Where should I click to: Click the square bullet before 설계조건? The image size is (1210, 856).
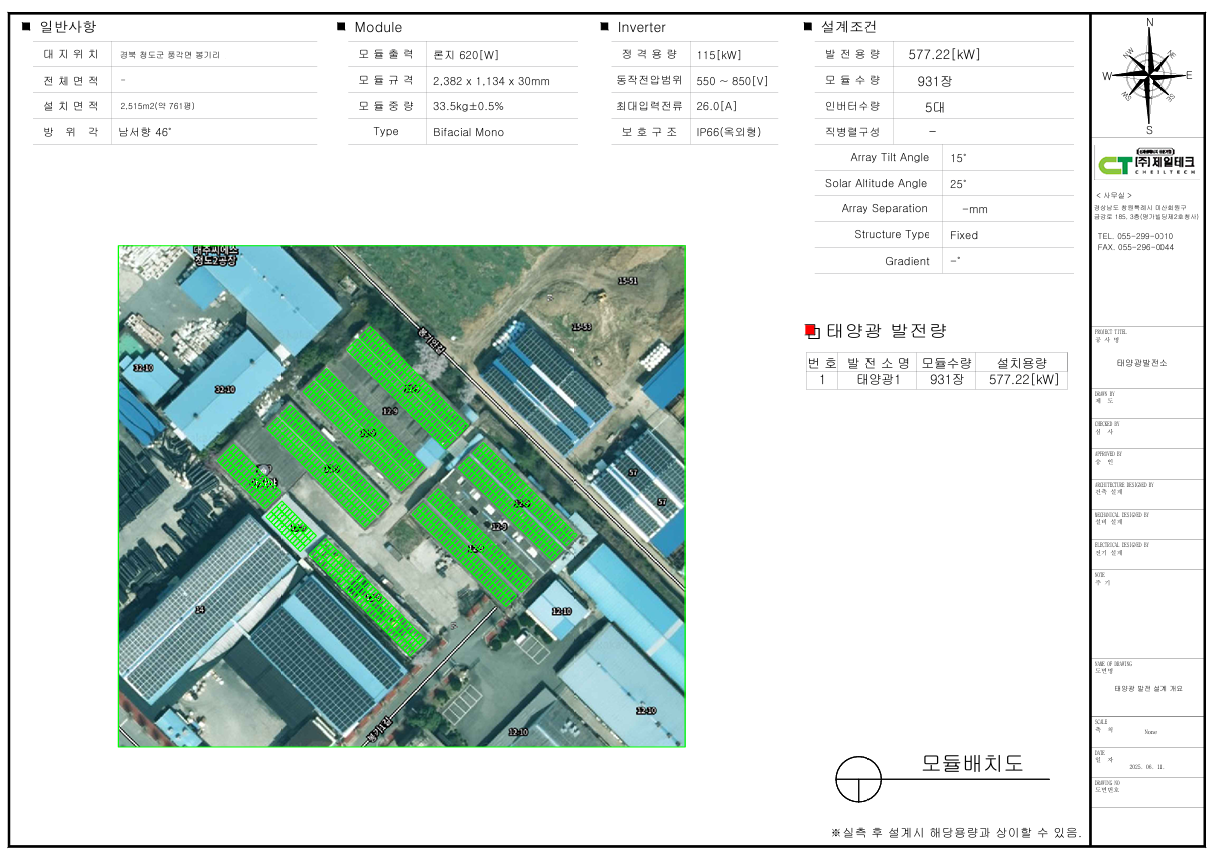point(807,27)
